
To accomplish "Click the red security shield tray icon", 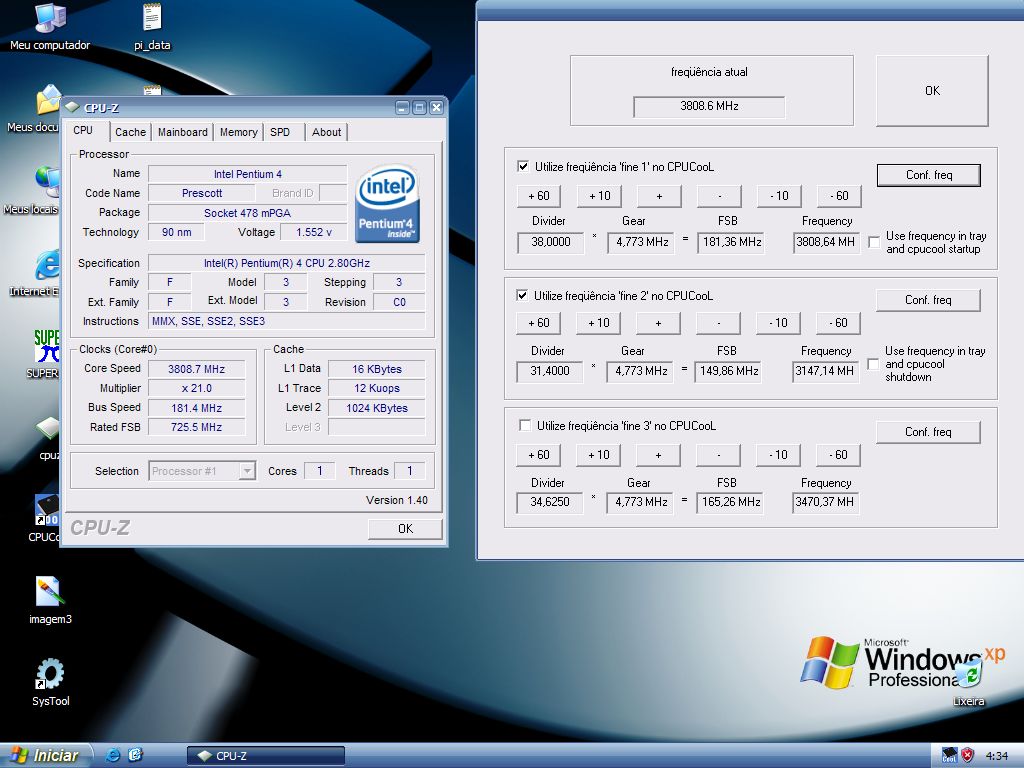I will 968,756.
